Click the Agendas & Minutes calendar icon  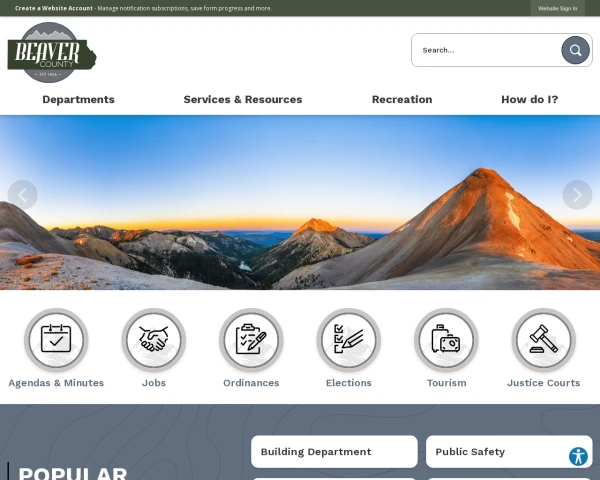click(x=56, y=340)
